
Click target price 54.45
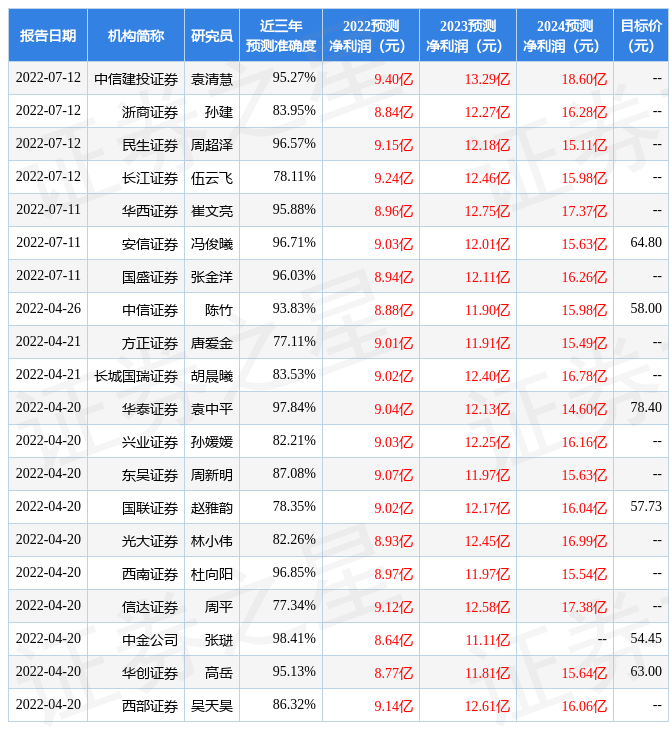(646, 639)
